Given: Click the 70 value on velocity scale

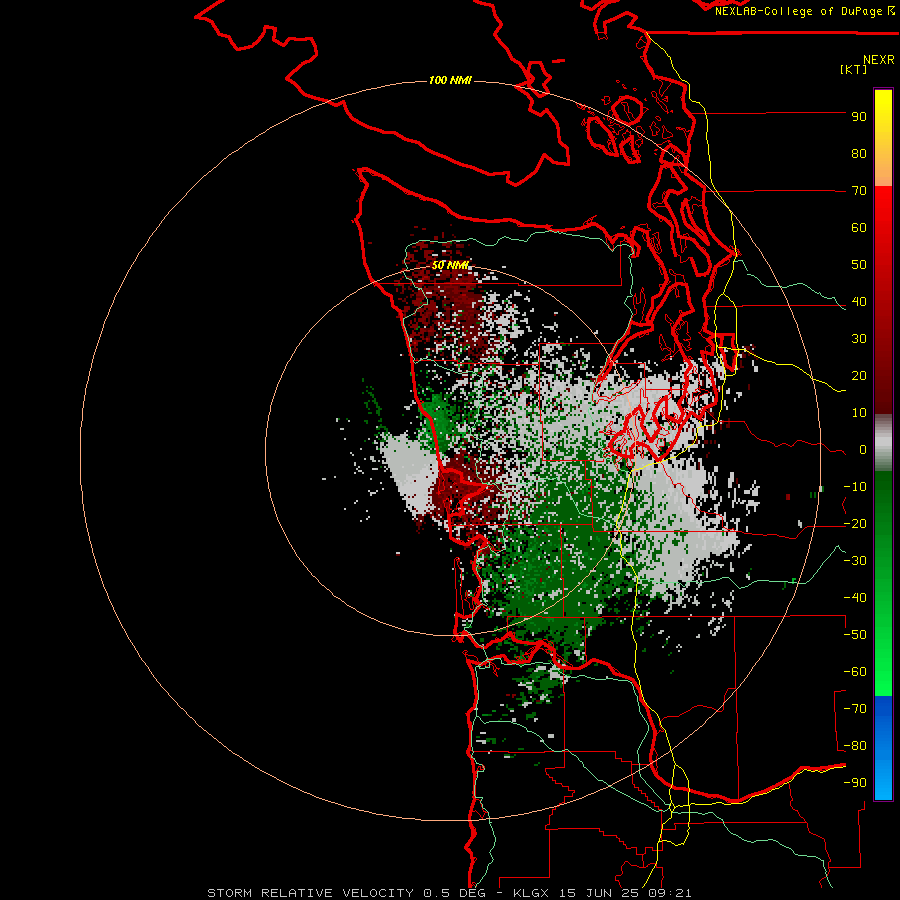Looking at the screenshot, I should [x=859, y=191].
